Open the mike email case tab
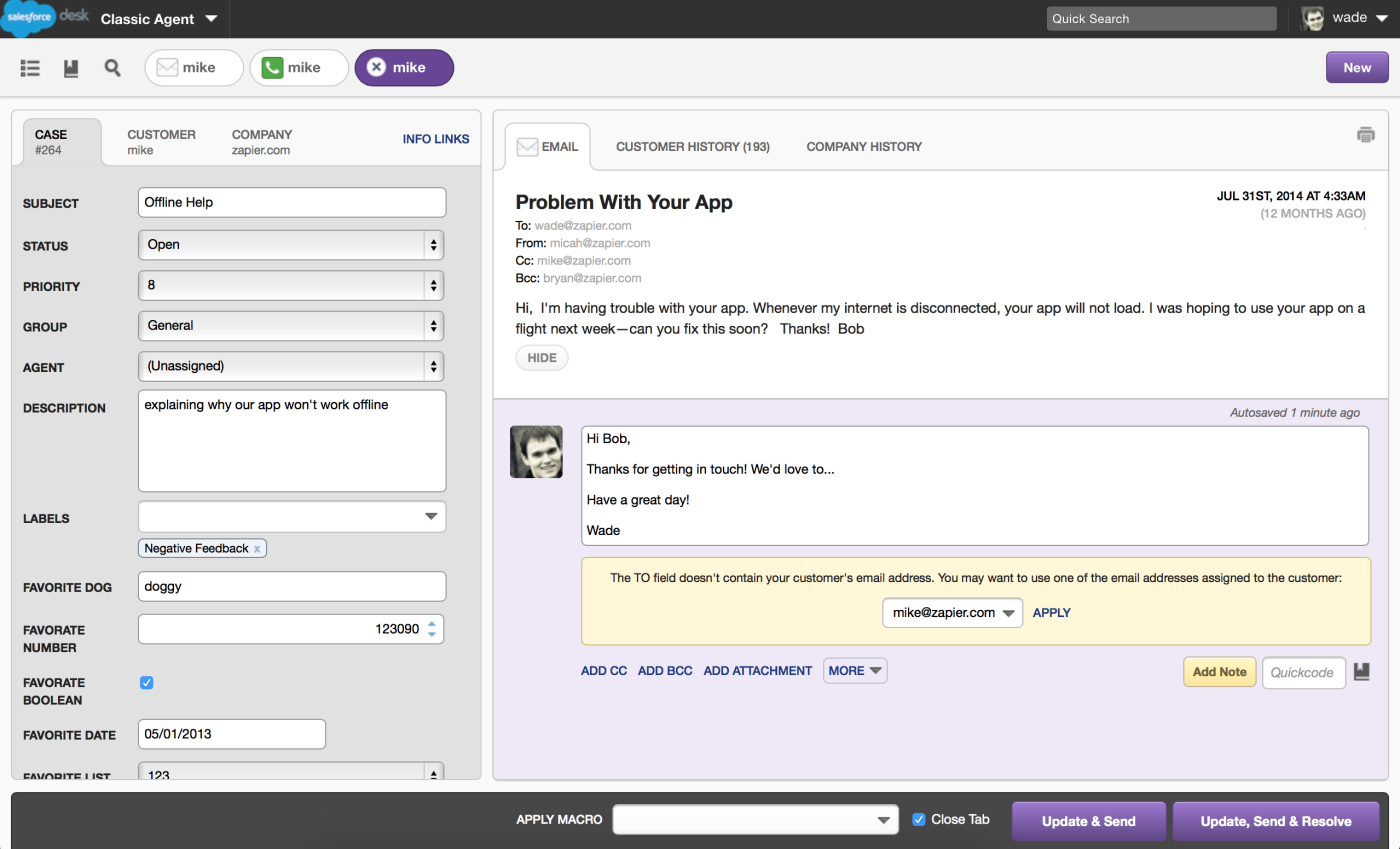1400x849 pixels. point(194,68)
